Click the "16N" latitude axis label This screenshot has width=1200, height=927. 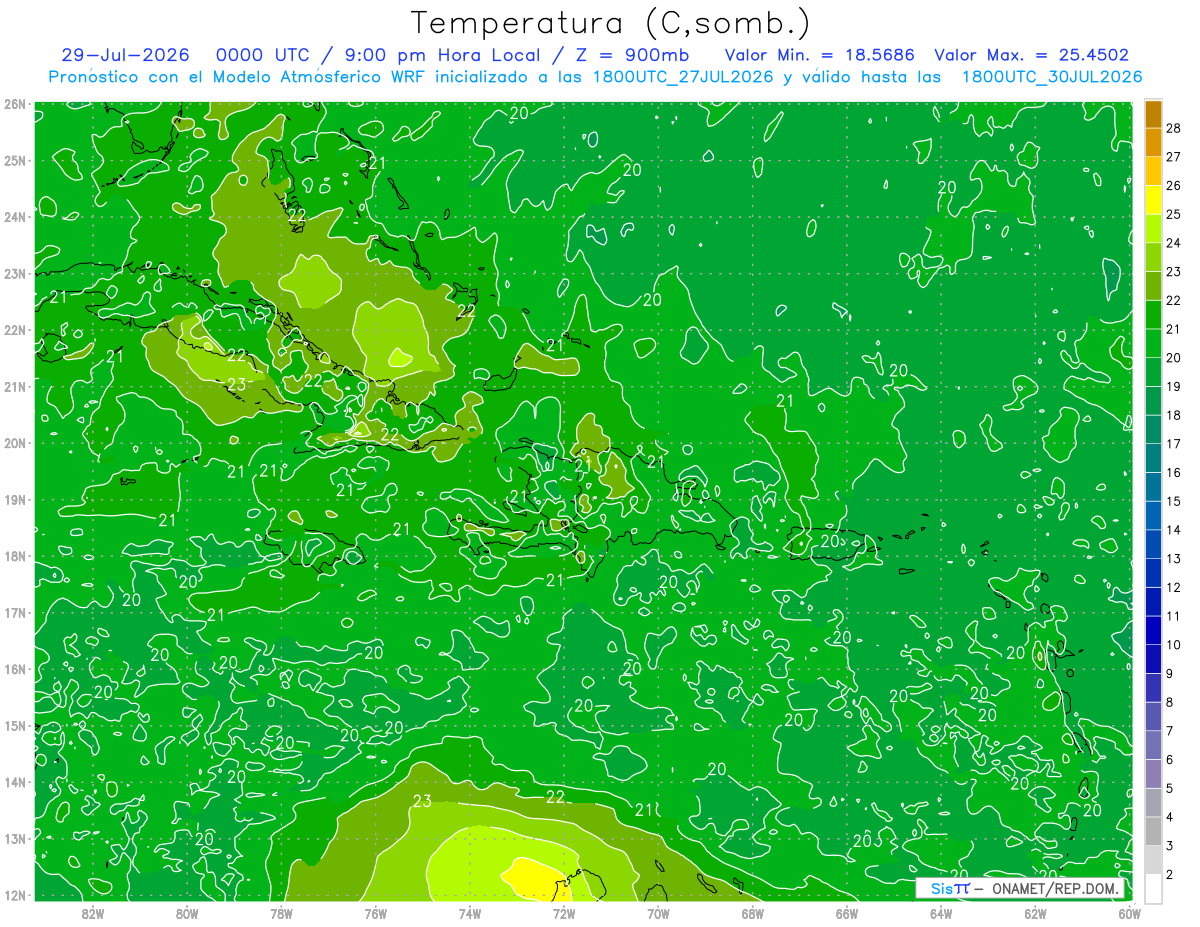[15, 669]
